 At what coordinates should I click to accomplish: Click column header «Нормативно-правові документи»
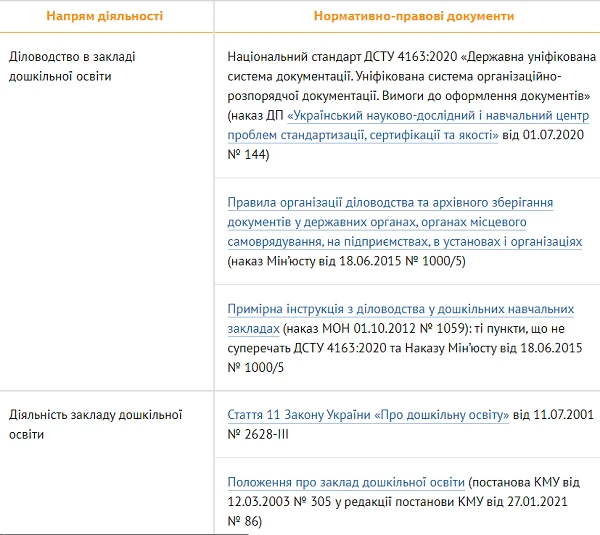pos(413,17)
